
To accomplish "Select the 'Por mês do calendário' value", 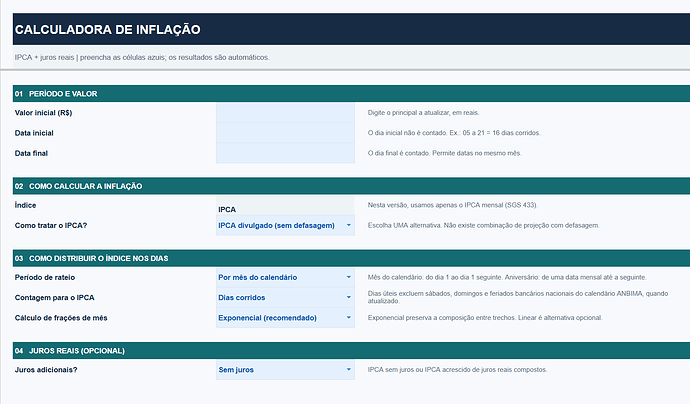I will [257, 277].
